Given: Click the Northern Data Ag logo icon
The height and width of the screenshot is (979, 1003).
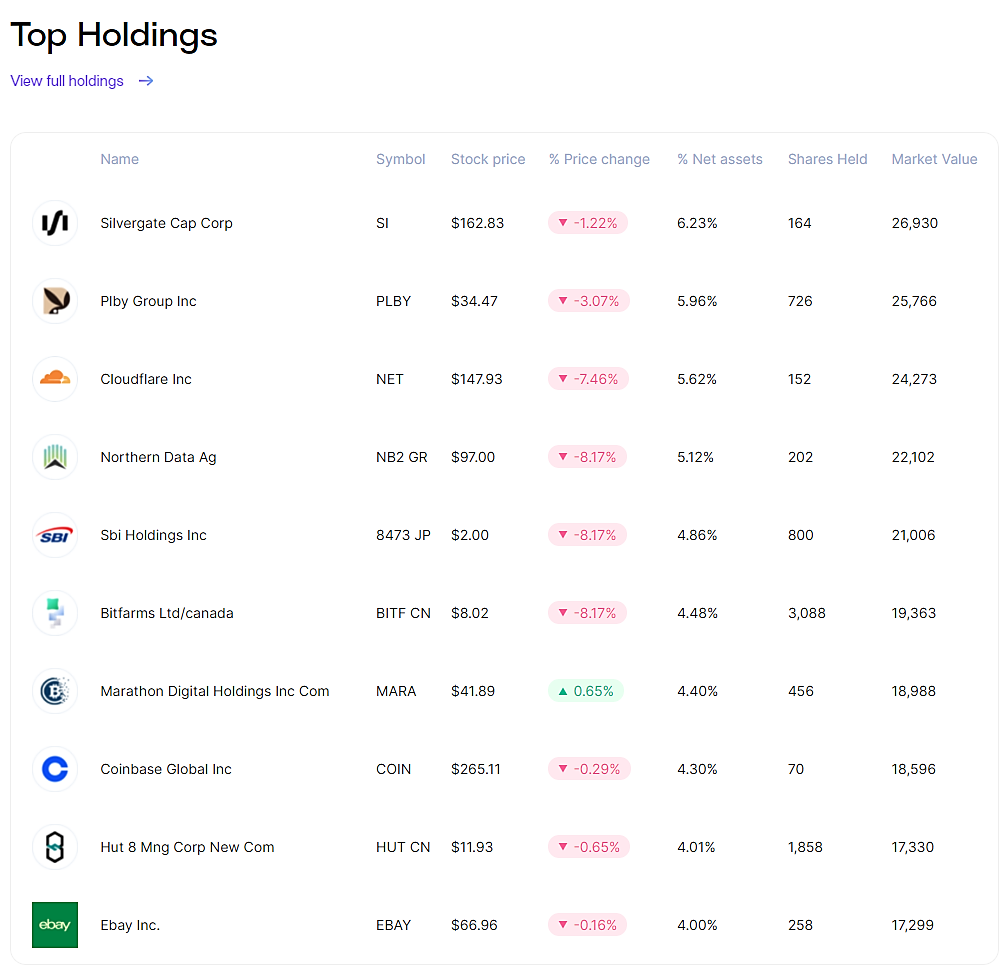Looking at the screenshot, I should (x=55, y=457).
